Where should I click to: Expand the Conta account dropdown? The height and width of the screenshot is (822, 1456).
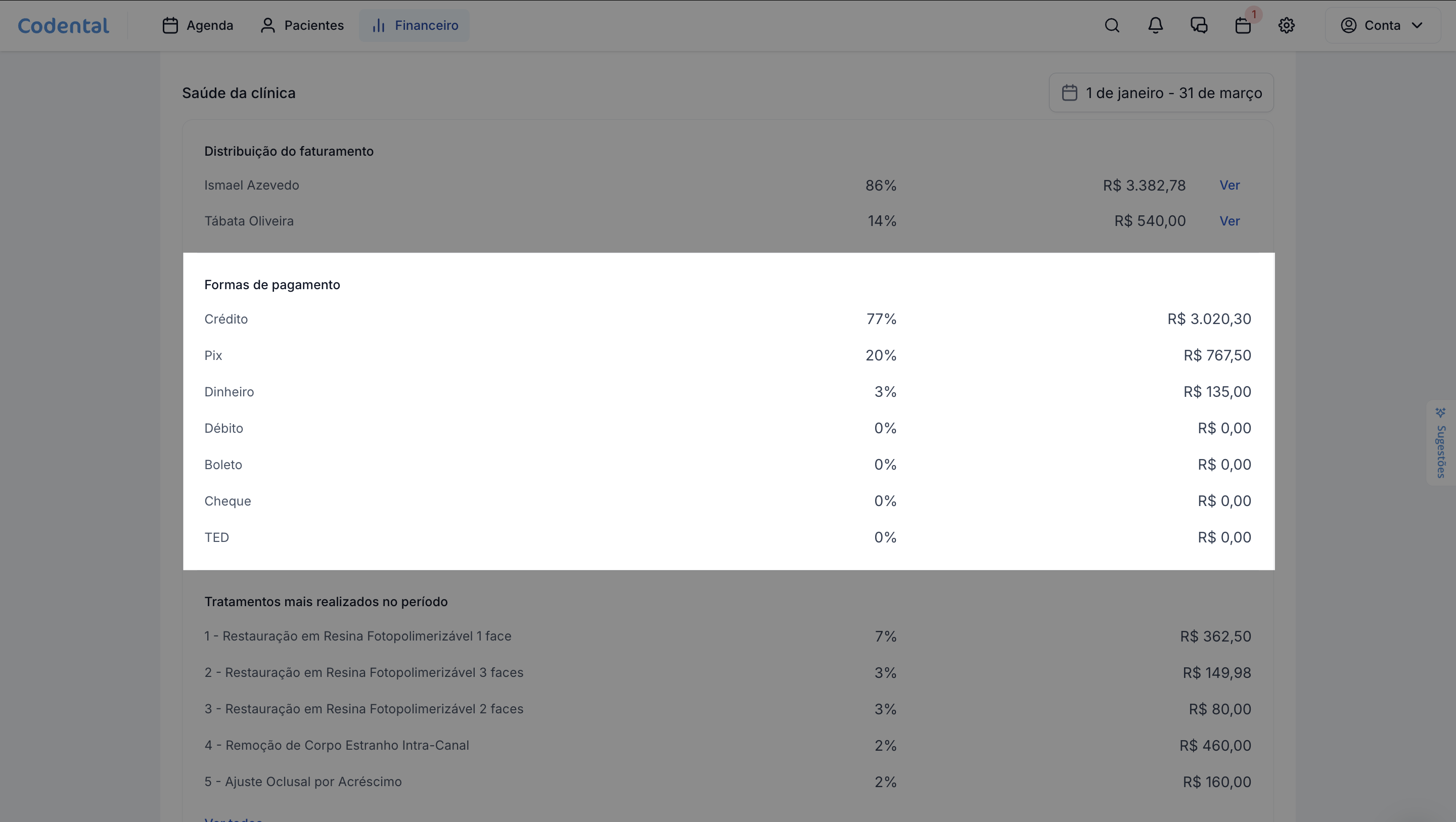point(1382,25)
